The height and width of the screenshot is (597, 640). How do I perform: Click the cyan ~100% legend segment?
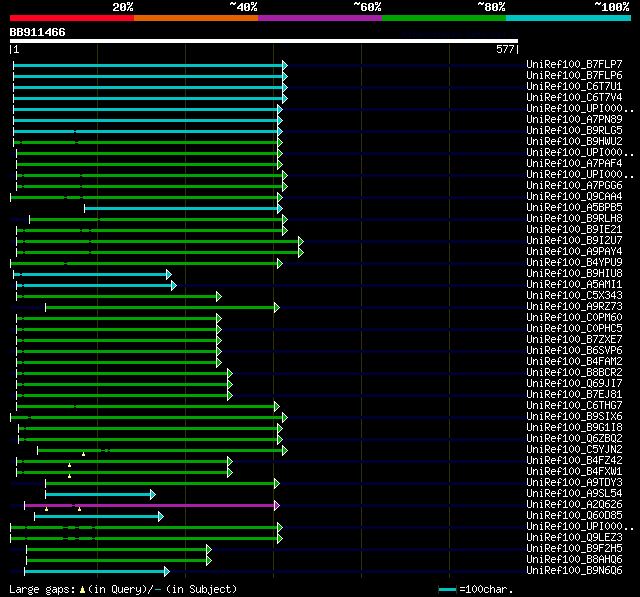569,18
